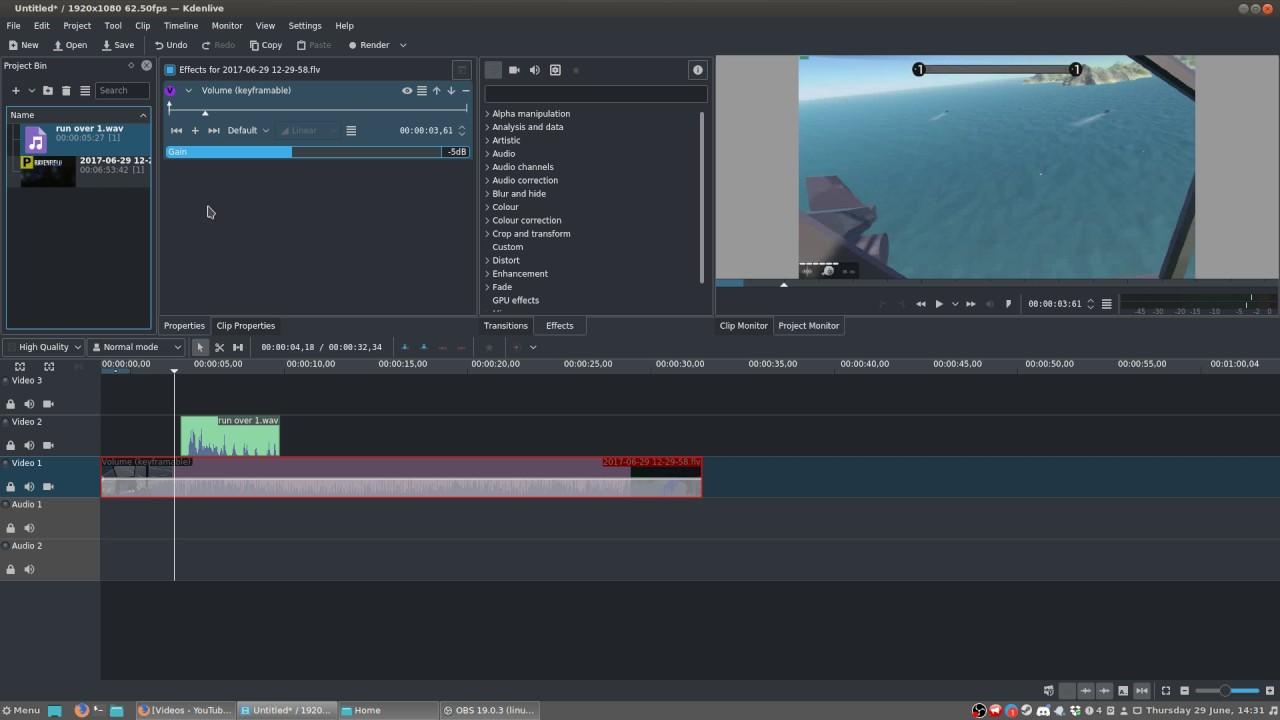
Task: Show audio effects category icon
Action: pyautogui.click(x=535, y=70)
